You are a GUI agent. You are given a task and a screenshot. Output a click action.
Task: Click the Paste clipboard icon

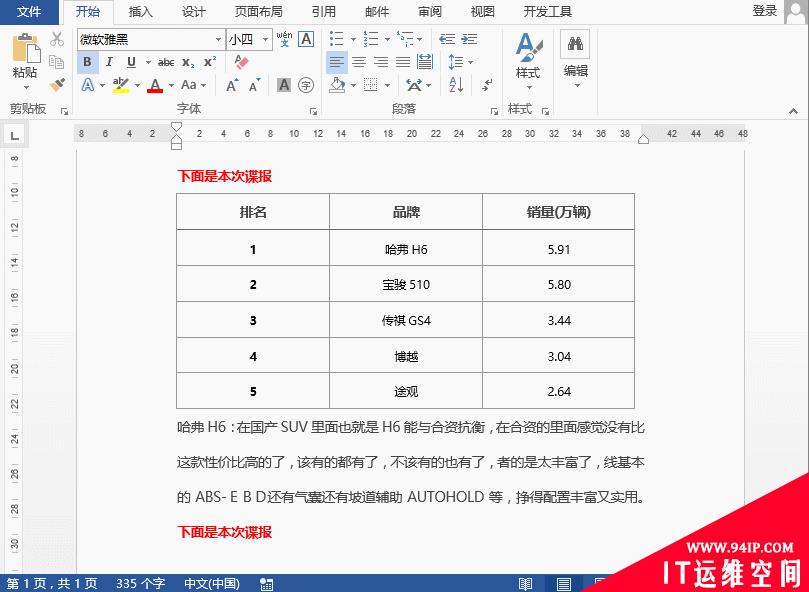click(26, 48)
